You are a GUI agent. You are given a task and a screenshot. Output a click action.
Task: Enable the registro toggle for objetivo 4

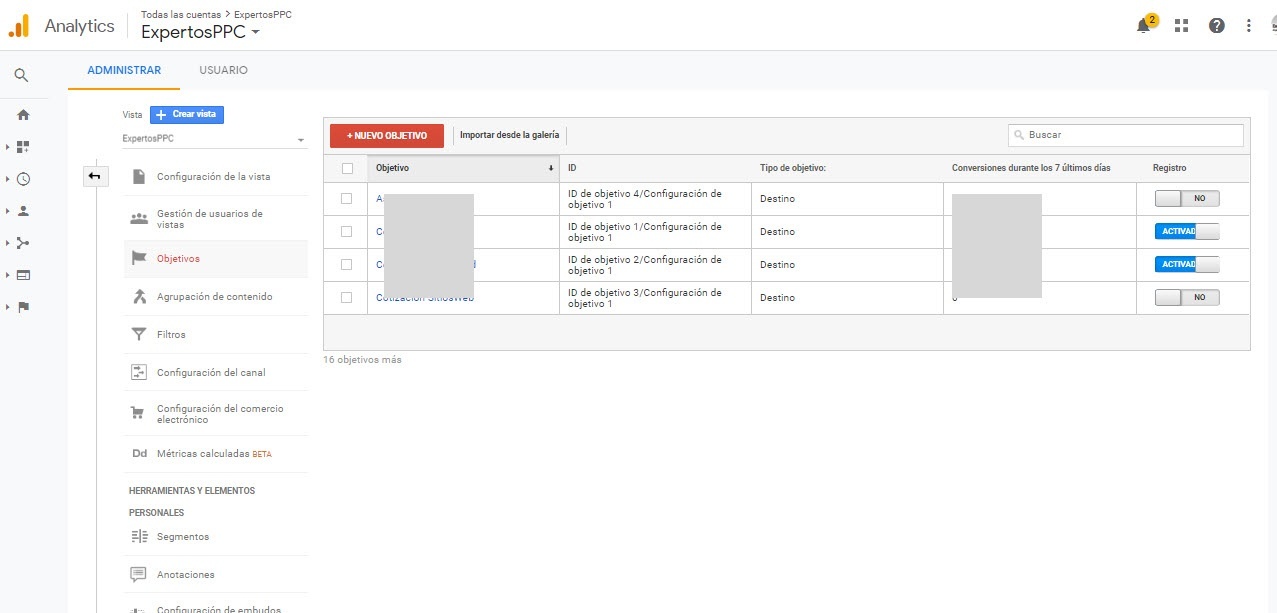point(1187,199)
